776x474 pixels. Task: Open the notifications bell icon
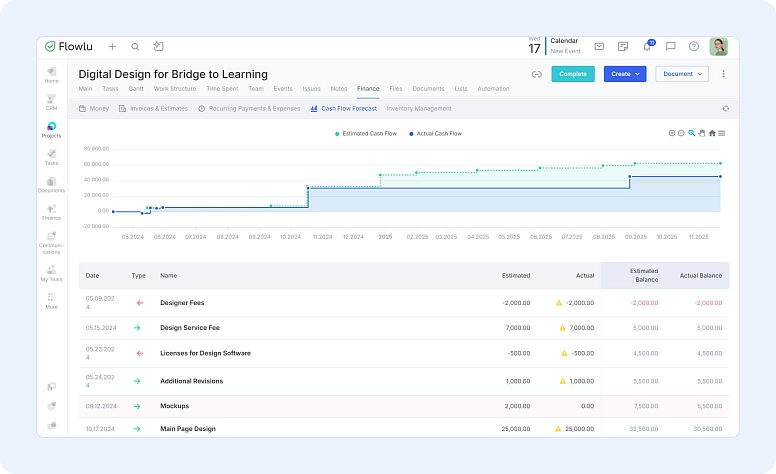[647, 46]
